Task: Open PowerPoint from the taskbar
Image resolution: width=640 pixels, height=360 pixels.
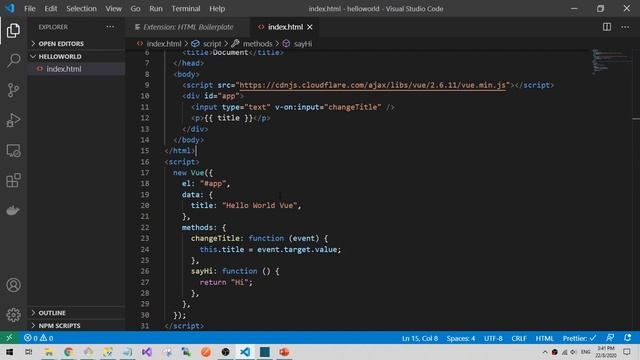Action: click(284, 352)
